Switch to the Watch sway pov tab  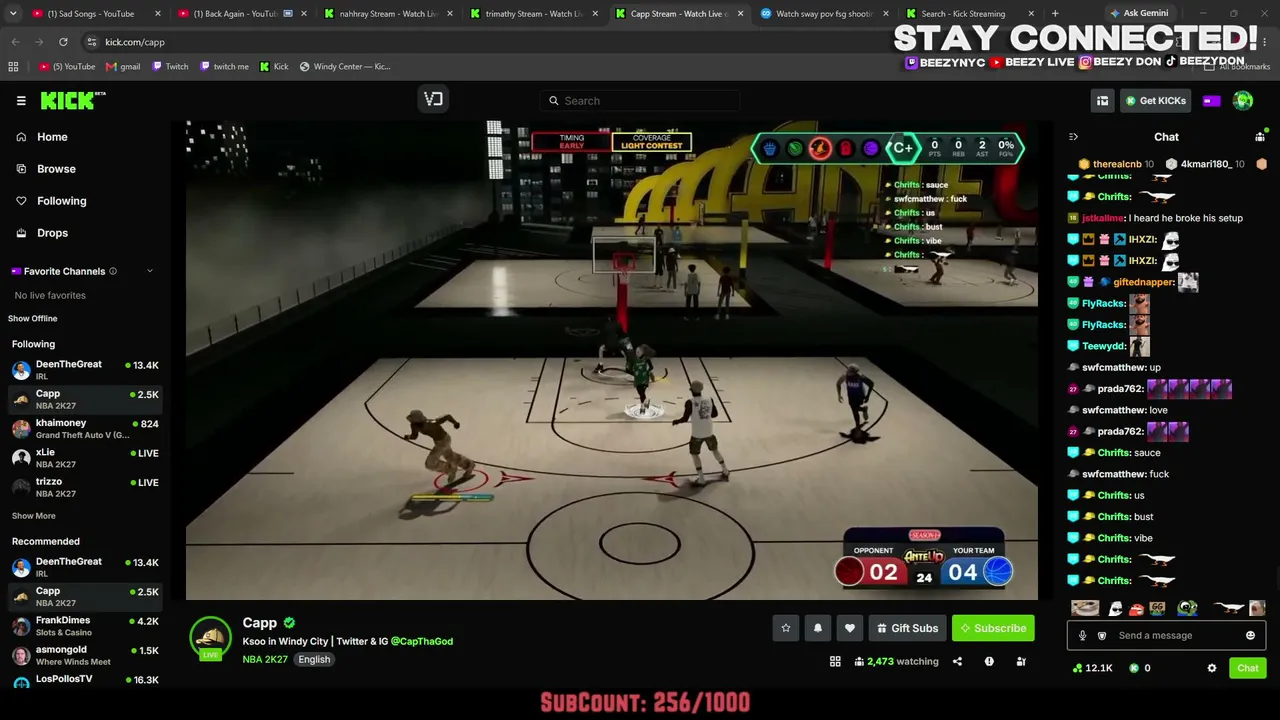click(x=824, y=14)
